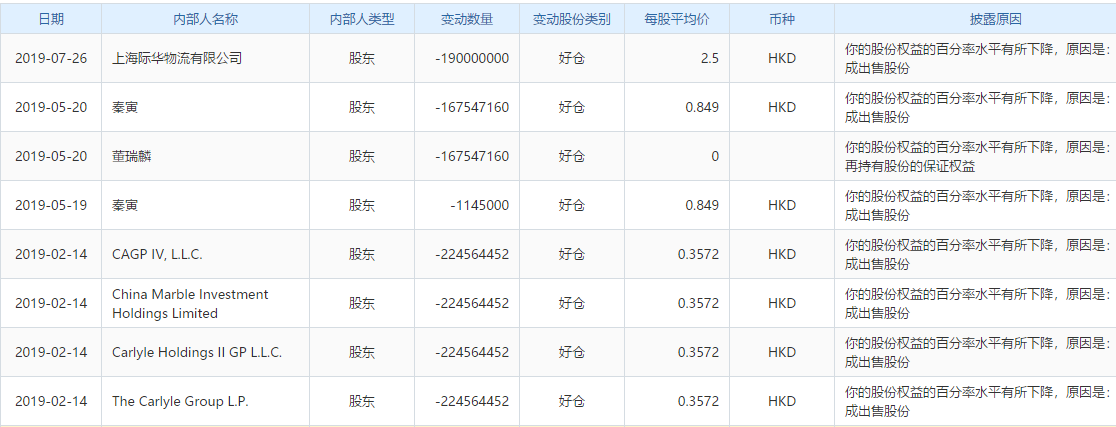
Task: Click the 变动股份类别 column header
Action: 572,19
